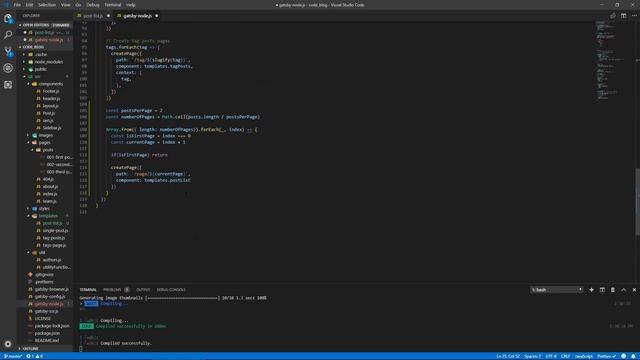This screenshot has height=360, width=640.
Task: Expand the styles folder
Action: [x=44, y=209]
